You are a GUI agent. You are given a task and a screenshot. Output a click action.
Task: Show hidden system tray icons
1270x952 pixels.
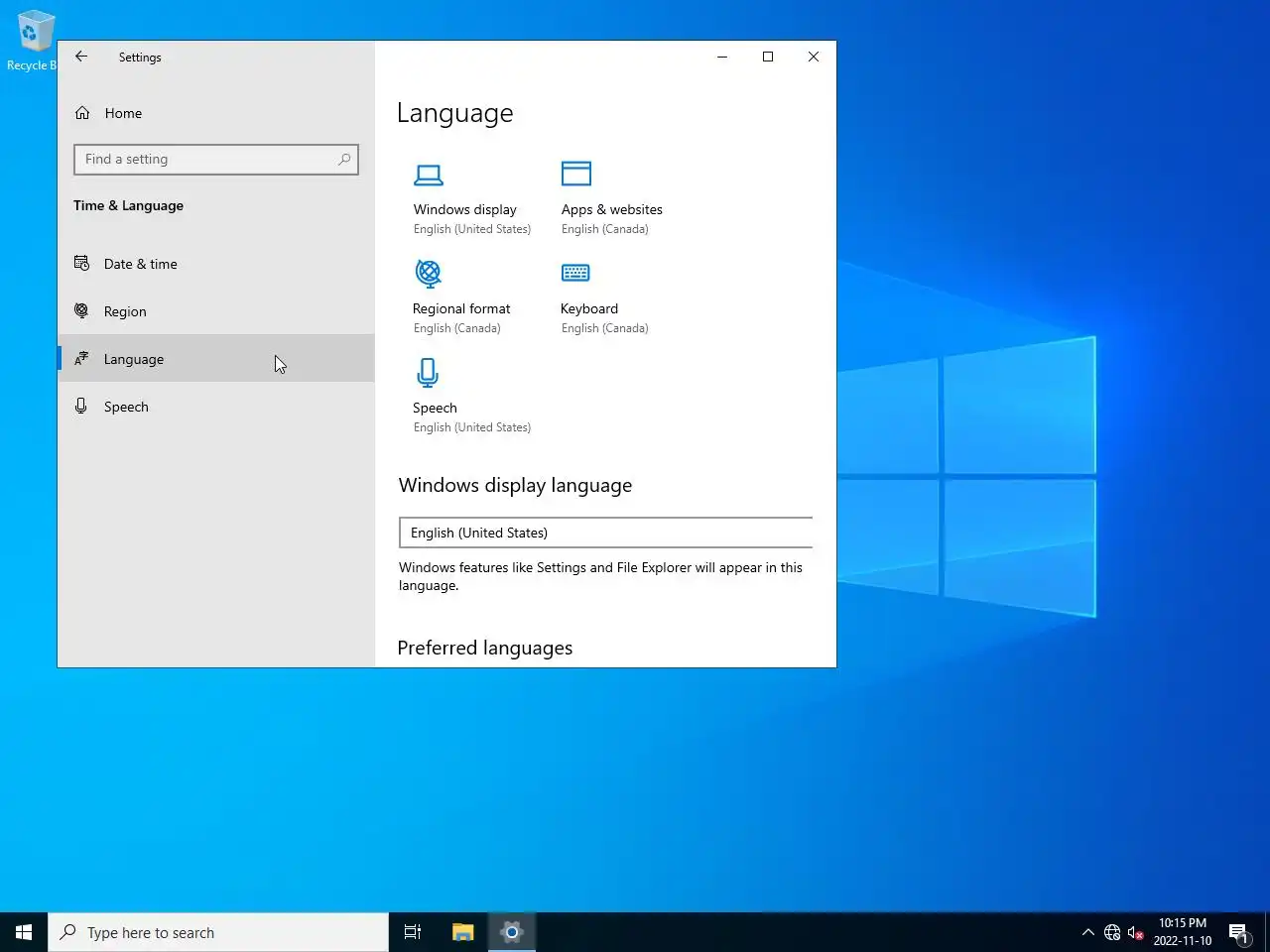pyautogui.click(x=1087, y=932)
